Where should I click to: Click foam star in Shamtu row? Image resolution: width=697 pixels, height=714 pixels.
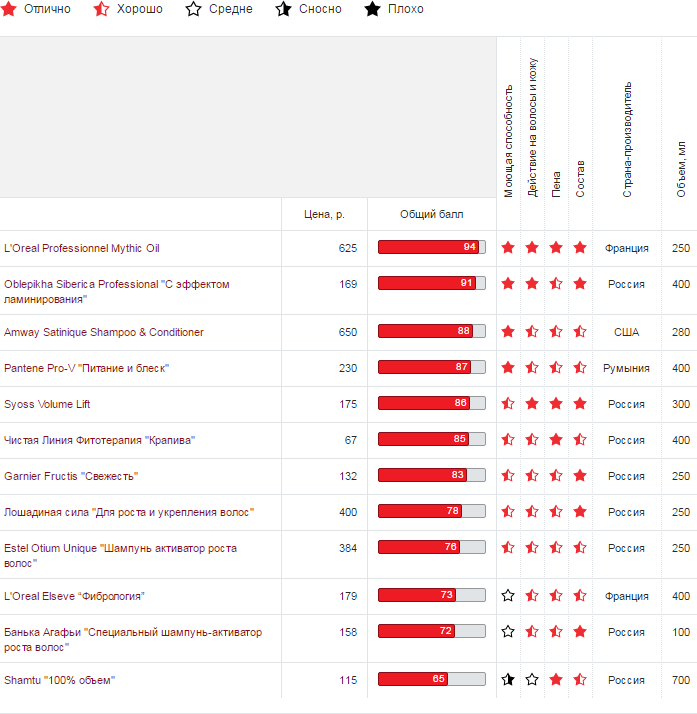click(556, 679)
